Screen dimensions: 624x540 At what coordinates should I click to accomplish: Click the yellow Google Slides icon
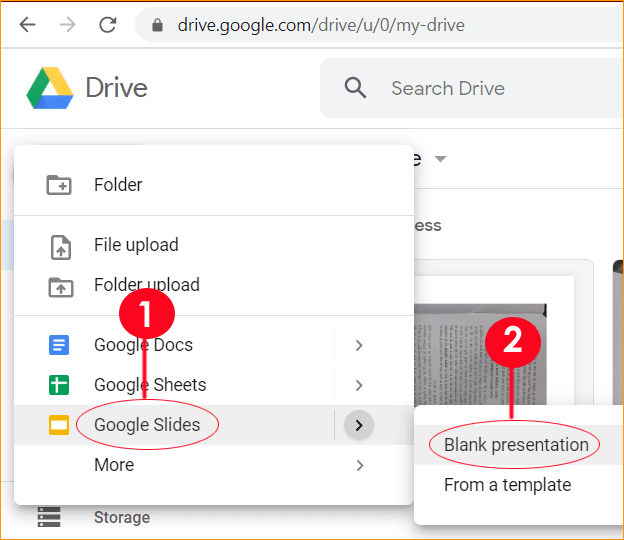click(59, 425)
